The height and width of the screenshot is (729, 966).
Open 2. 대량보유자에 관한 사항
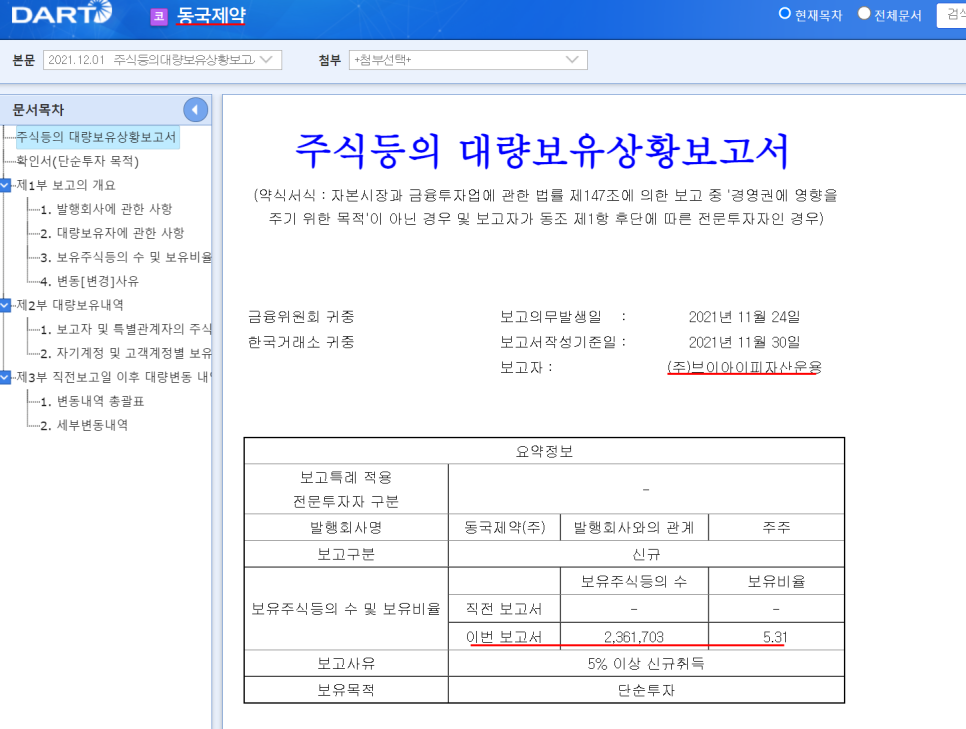[112, 233]
